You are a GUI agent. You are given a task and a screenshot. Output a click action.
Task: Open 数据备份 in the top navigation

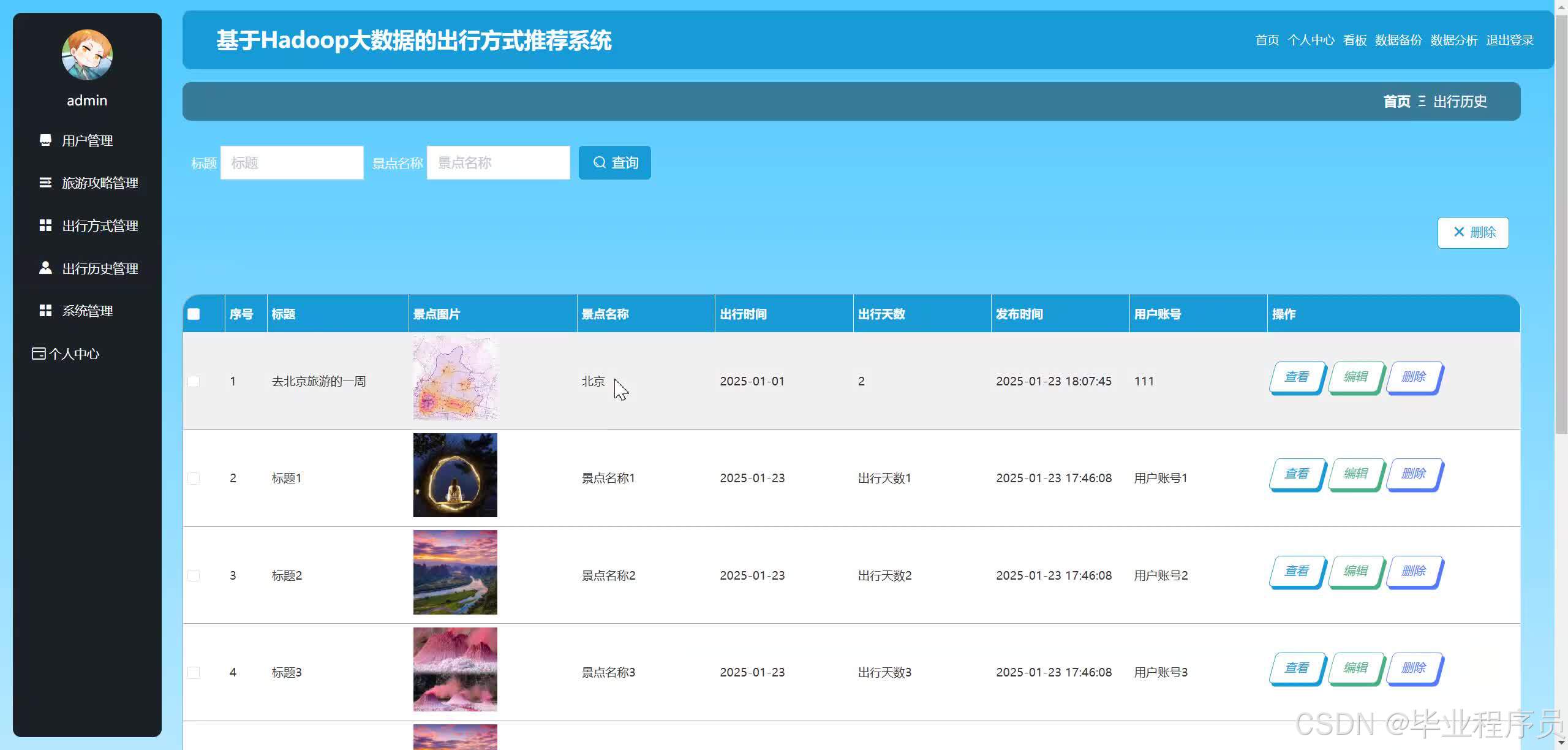pos(1398,40)
